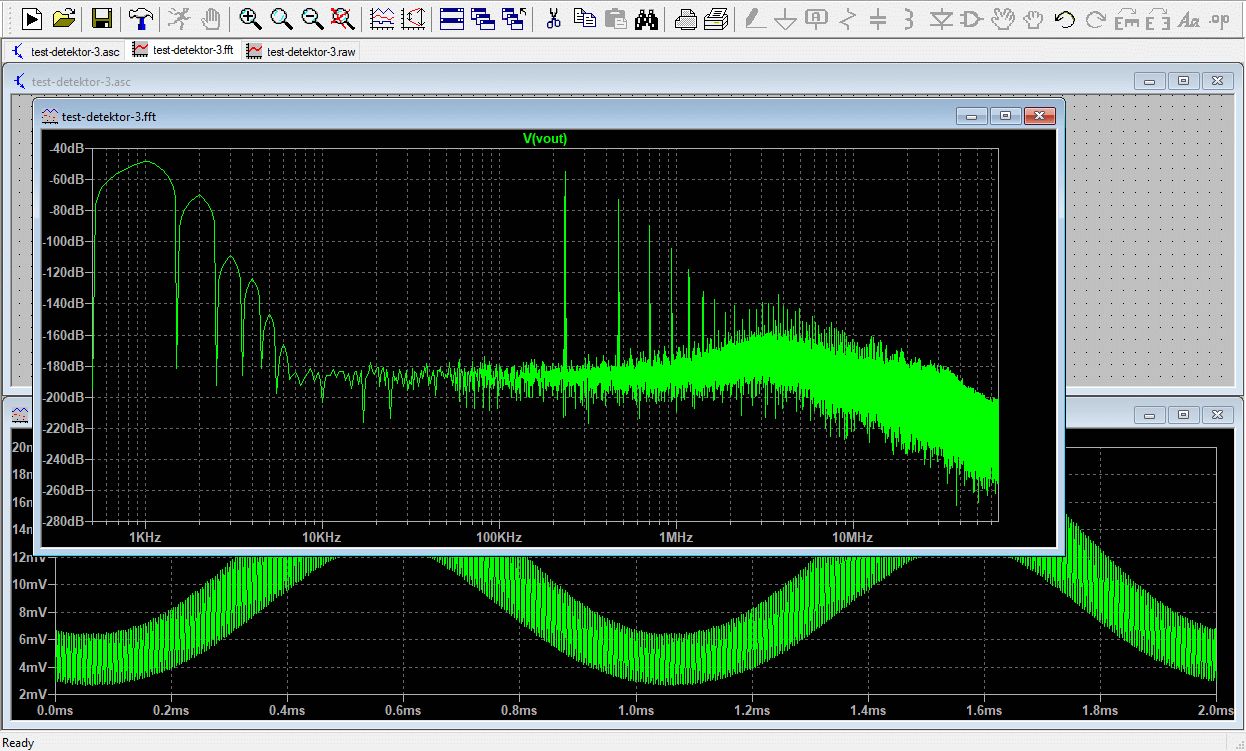Undo the last action
Viewport: 1246px width, 751px height.
point(1065,17)
